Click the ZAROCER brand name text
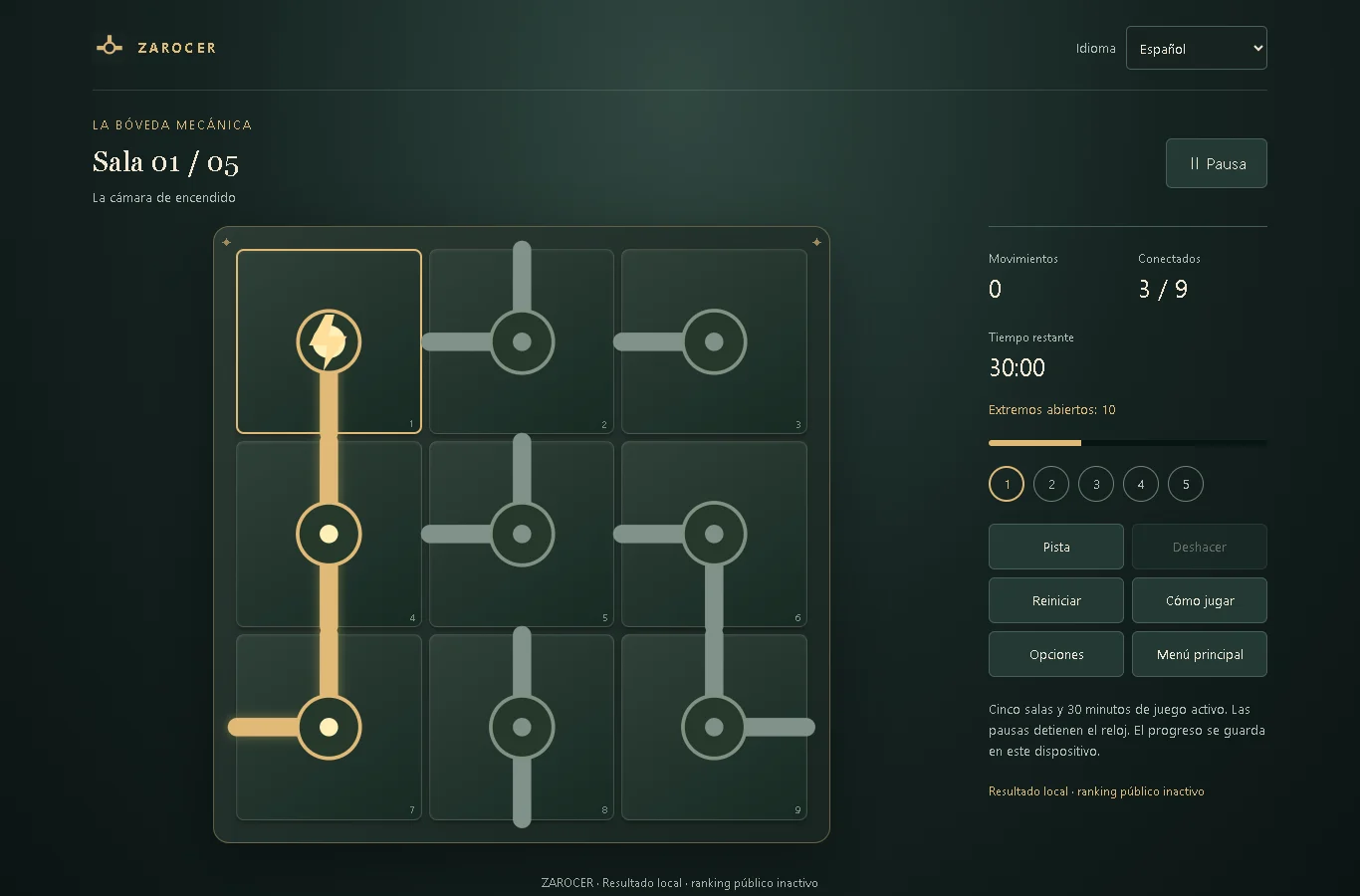 (x=176, y=48)
